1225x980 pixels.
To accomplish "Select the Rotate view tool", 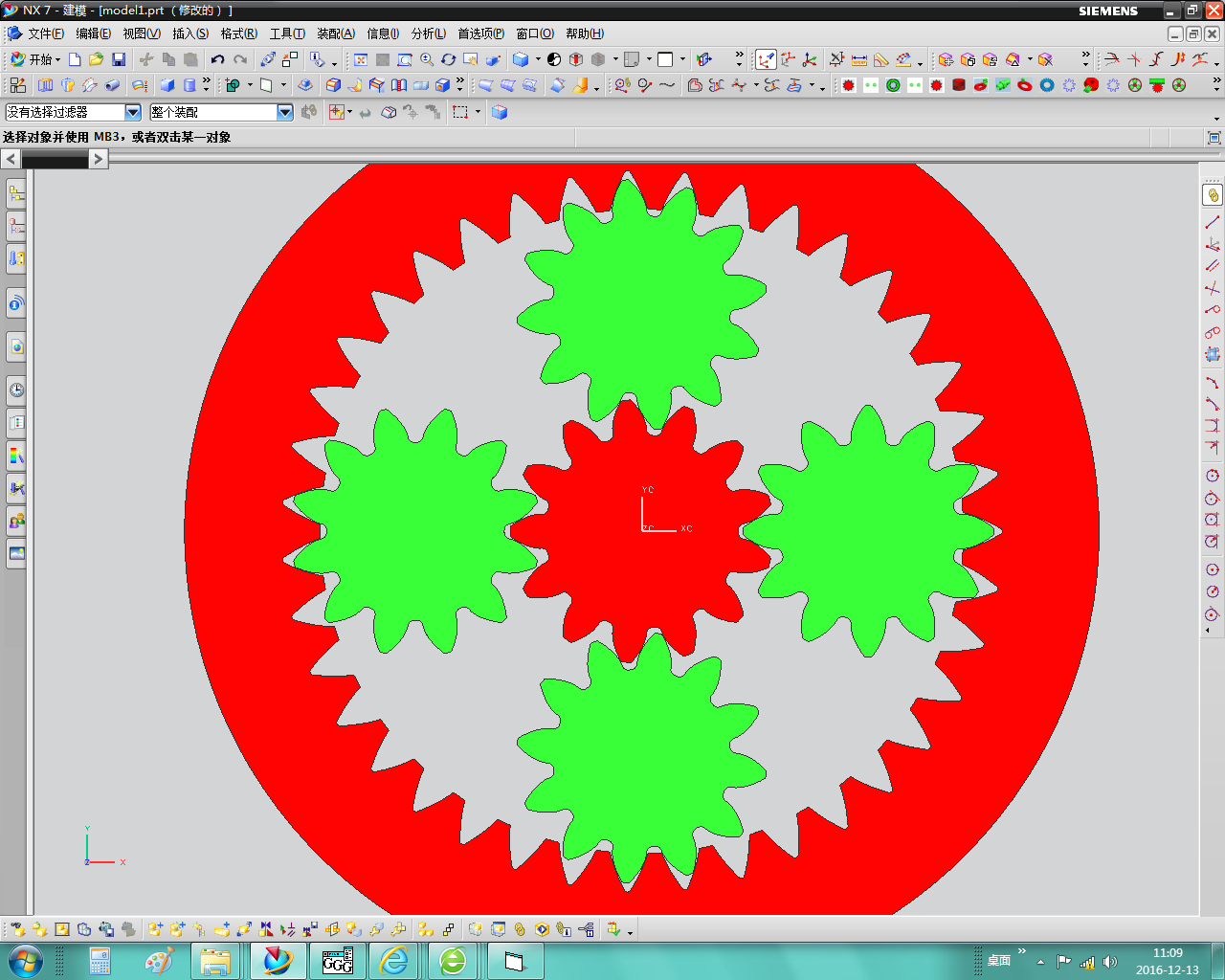I will (x=449, y=59).
